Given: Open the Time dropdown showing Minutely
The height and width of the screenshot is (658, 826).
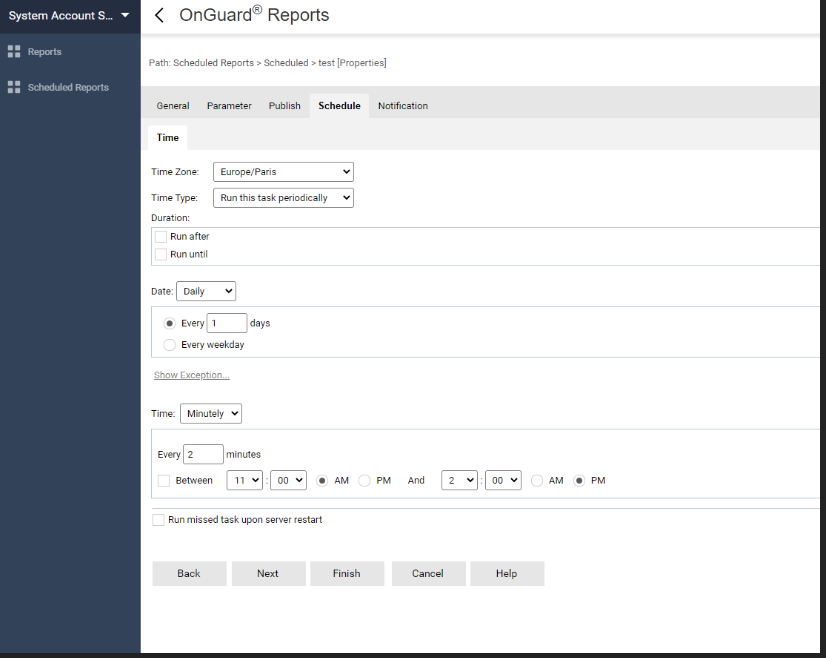Looking at the screenshot, I should 211,414.
